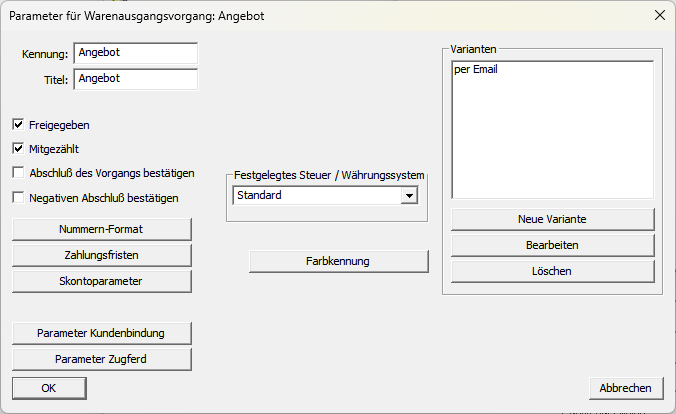Open the Farbkennung color settings
This screenshot has height=414, width=676.
[x=338, y=261]
